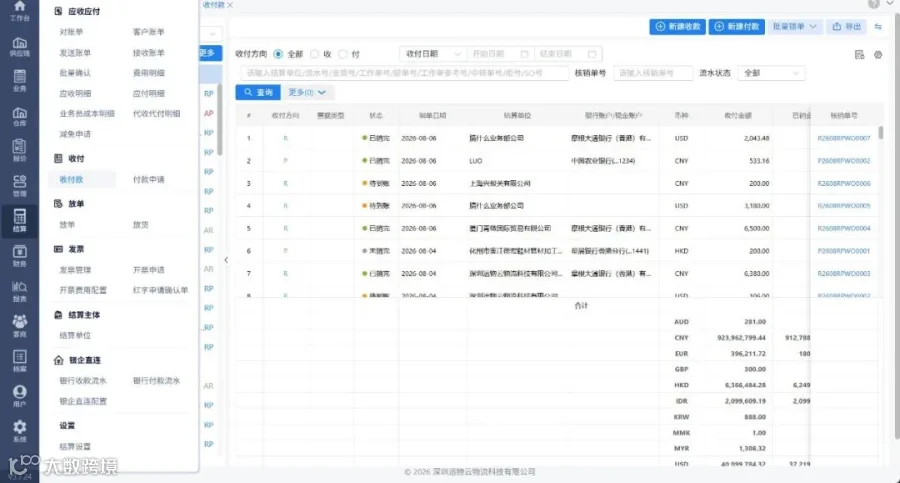Open the 客商 people icon
Viewport: 900px width, 483px height.
[20, 326]
